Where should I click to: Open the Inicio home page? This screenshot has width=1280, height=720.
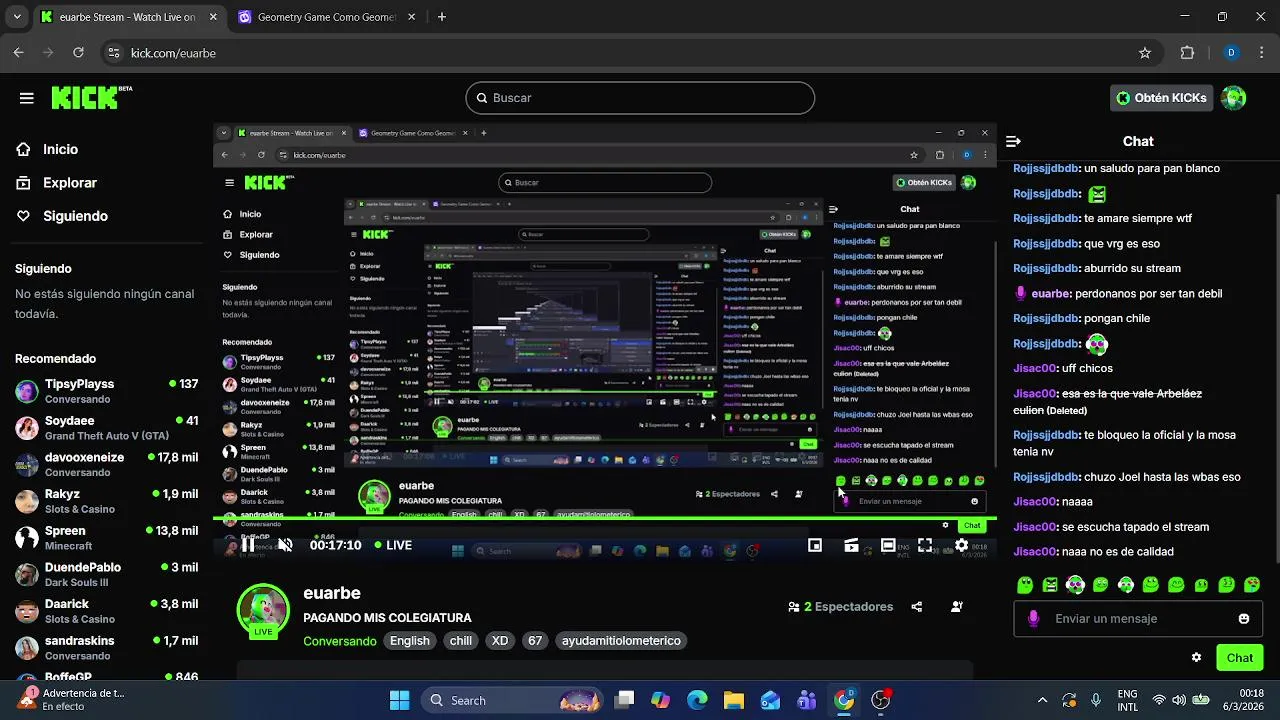pyautogui.click(x=60, y=149)
